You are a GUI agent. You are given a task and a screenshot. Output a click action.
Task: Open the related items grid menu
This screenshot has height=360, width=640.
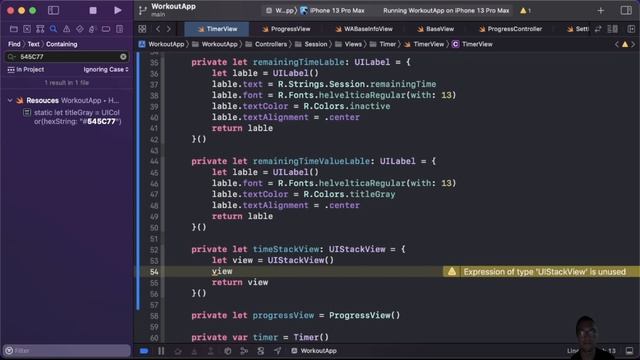point(142,29)
